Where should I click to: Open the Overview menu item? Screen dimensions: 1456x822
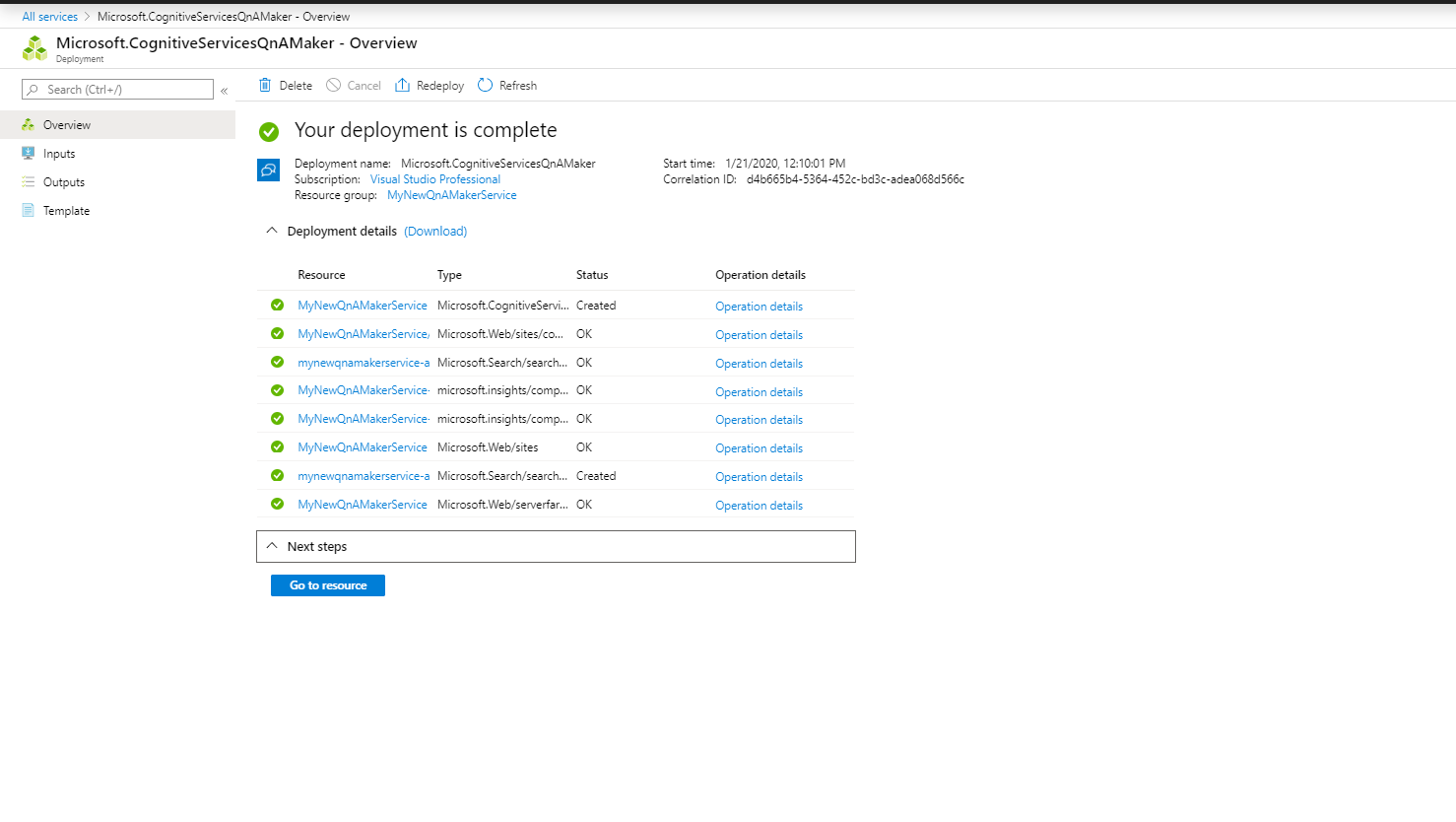[x=117, y=125]
